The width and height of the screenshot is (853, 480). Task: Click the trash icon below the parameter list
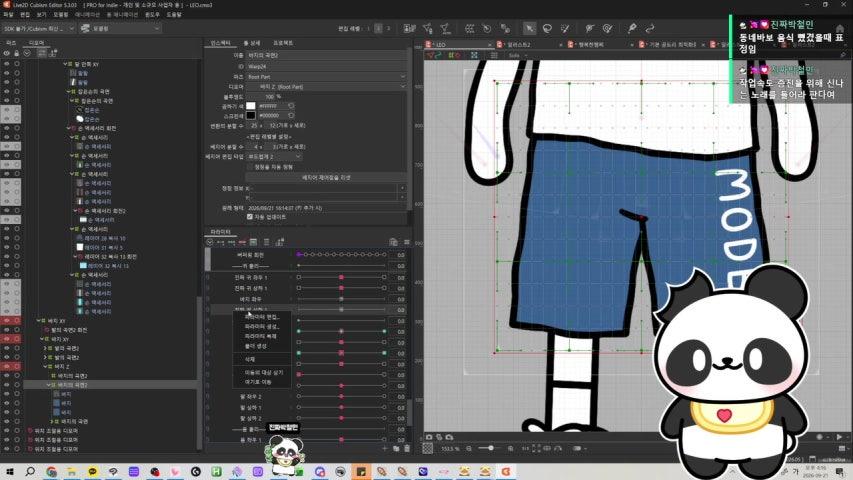[x=407, y=448]
